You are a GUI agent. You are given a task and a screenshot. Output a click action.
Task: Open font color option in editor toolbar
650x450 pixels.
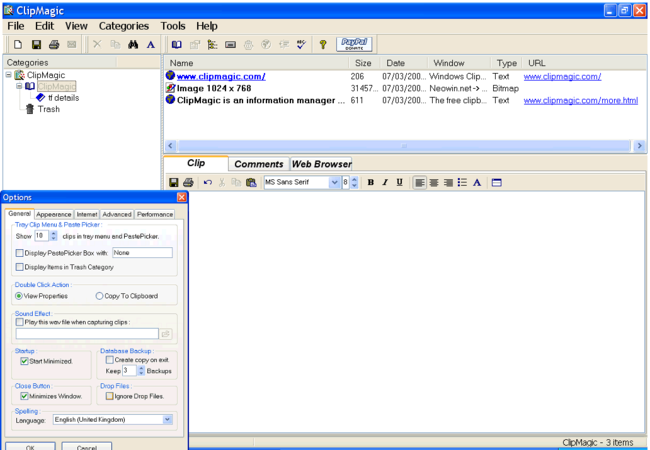tap(477, 182)
